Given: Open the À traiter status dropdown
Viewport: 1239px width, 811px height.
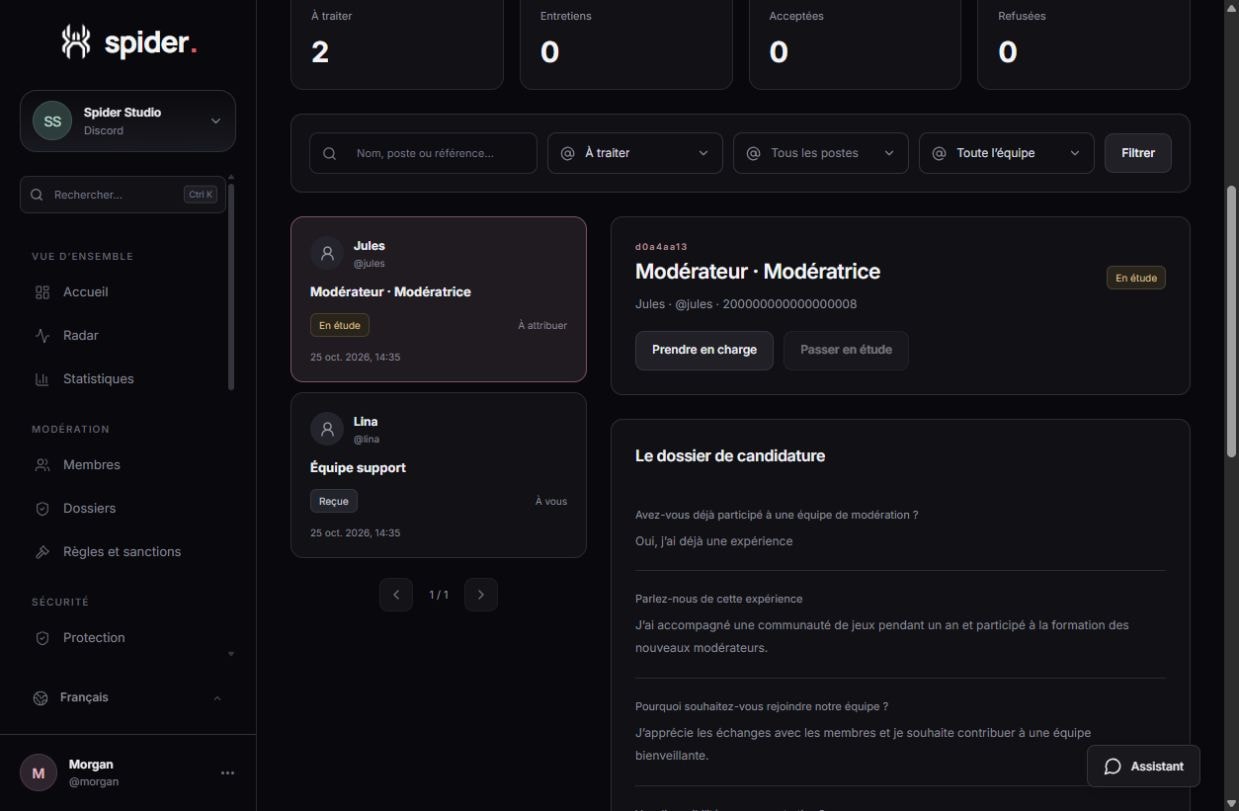Looking at the screenshot, I should pos(635,154).
